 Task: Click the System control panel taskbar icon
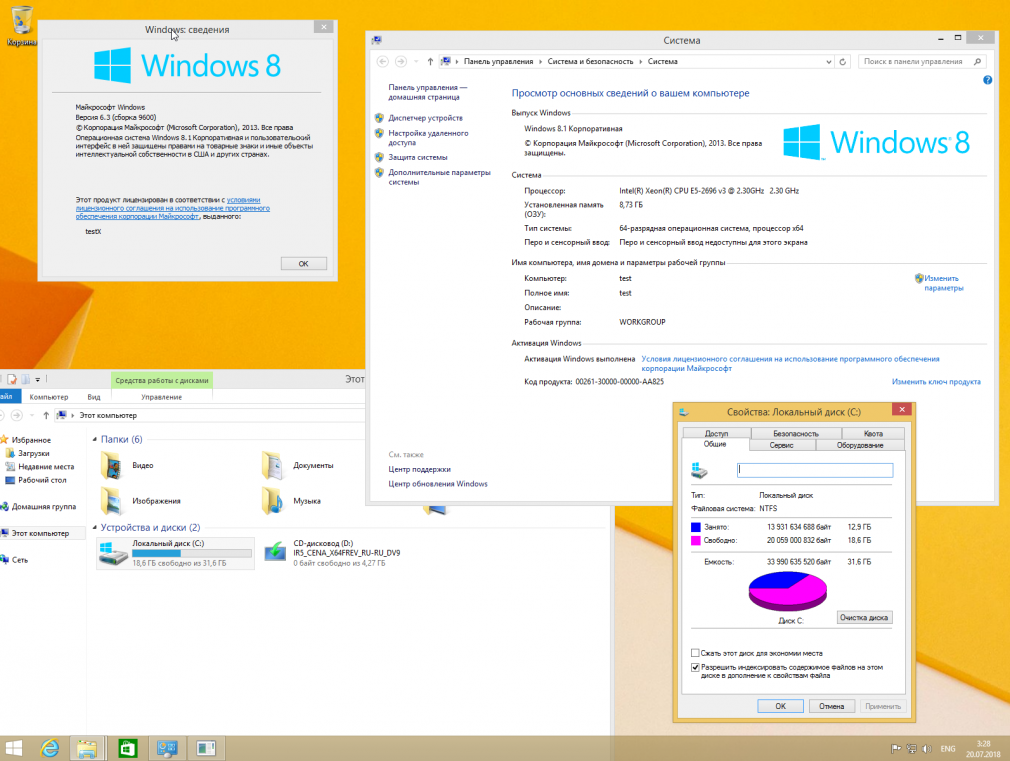(167, 748)
